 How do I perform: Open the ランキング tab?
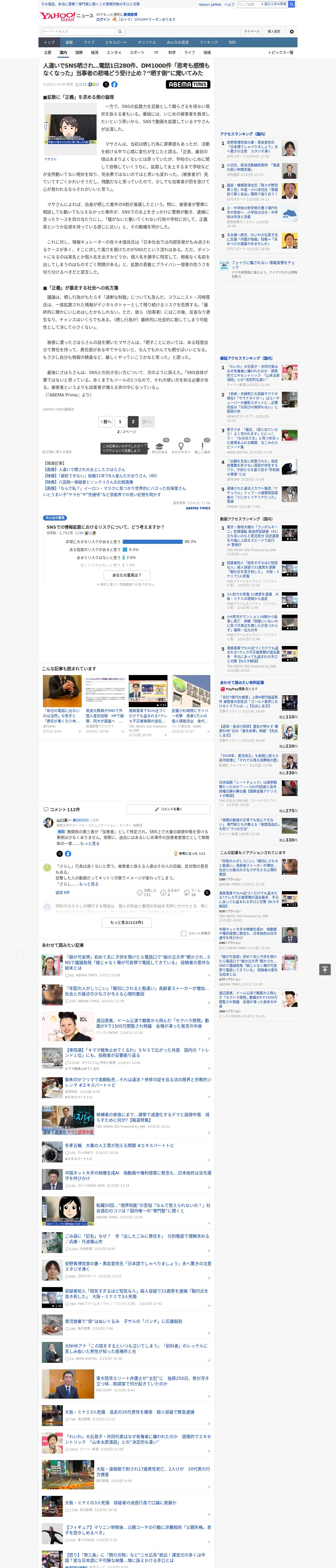pyautogui.click(x=209, y=42)
